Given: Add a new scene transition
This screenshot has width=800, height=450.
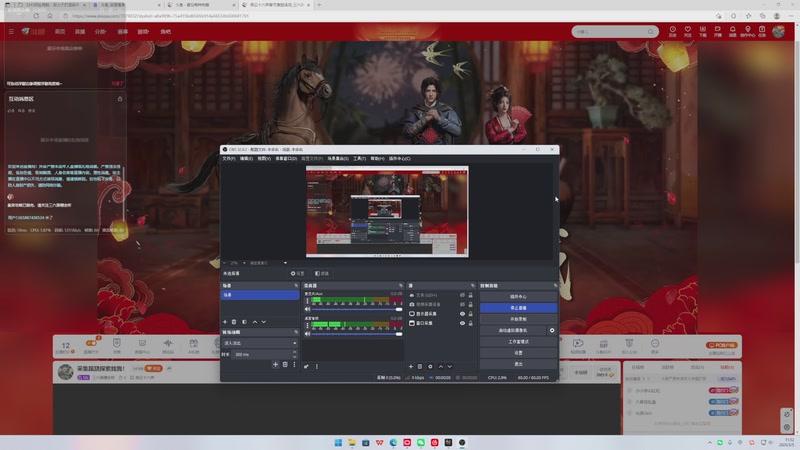Looking at the screenshot, I should [276, 364].
